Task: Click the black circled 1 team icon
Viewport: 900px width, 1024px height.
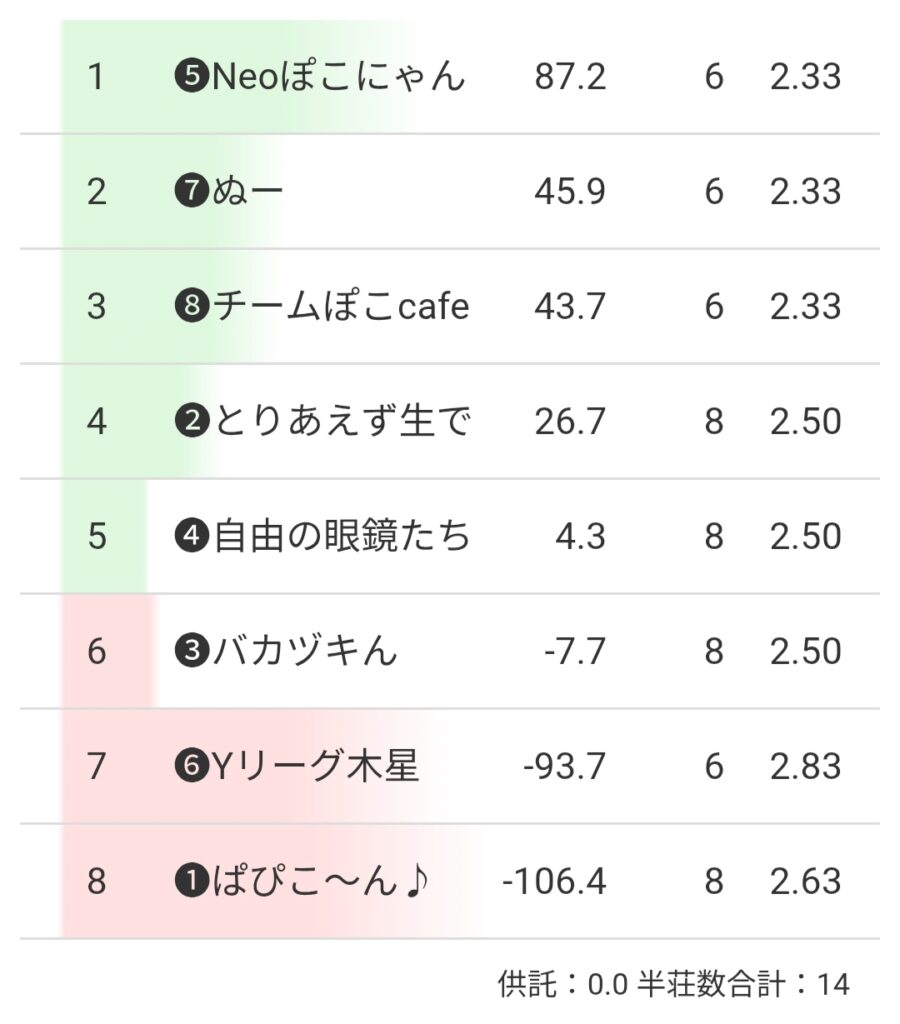Action: click(x=190, y=882)
